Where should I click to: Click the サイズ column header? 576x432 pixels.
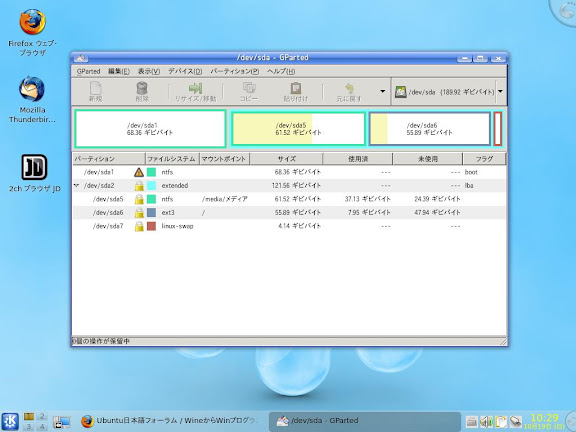coord(286,159)
